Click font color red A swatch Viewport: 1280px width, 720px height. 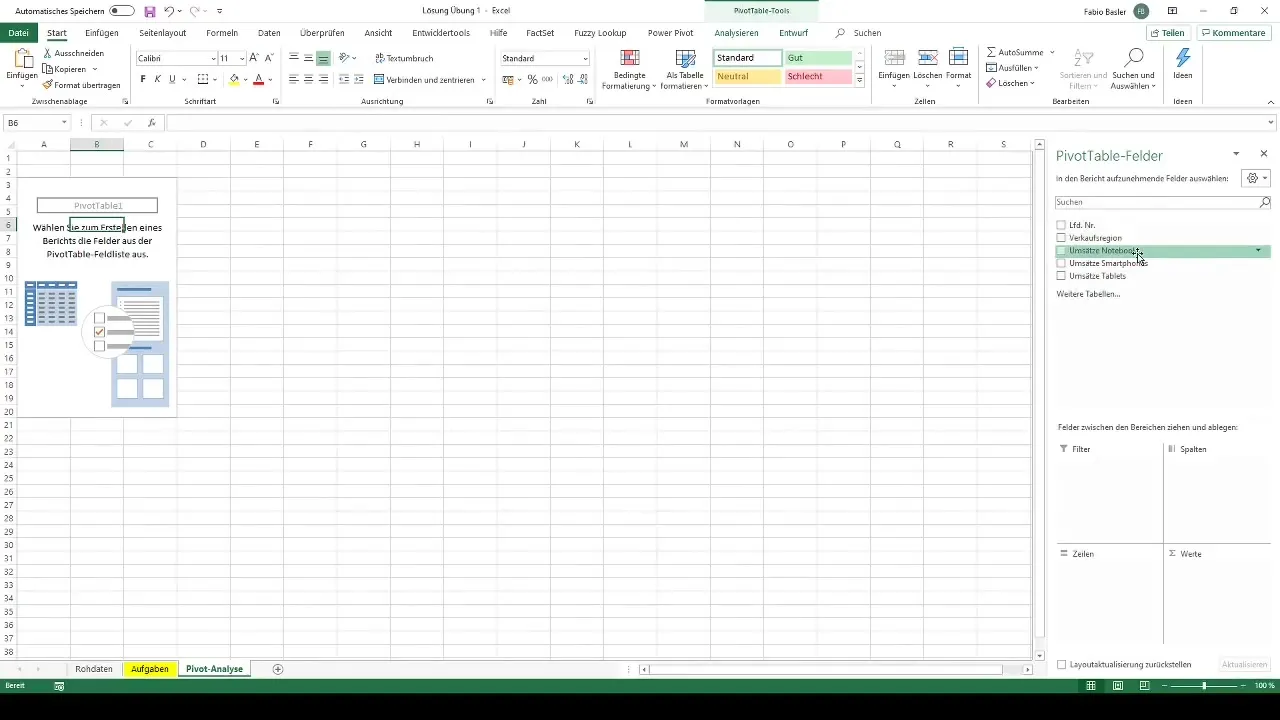tap(258, 79)
